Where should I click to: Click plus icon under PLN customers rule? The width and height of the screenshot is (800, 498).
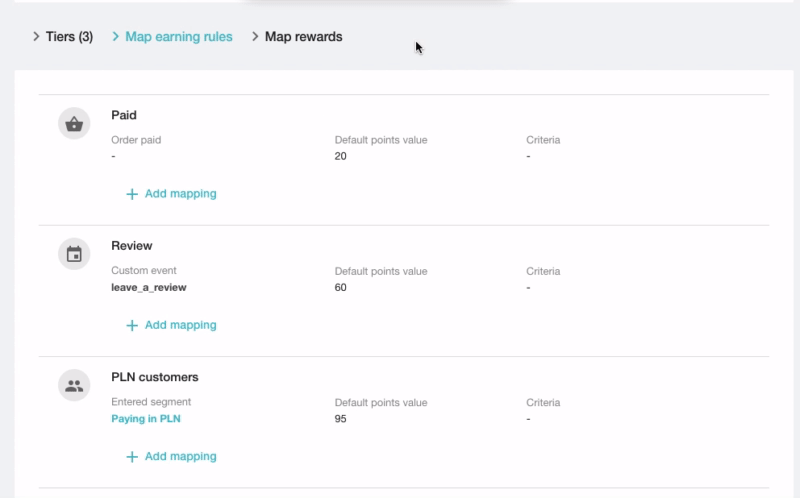tap(132, 457)
